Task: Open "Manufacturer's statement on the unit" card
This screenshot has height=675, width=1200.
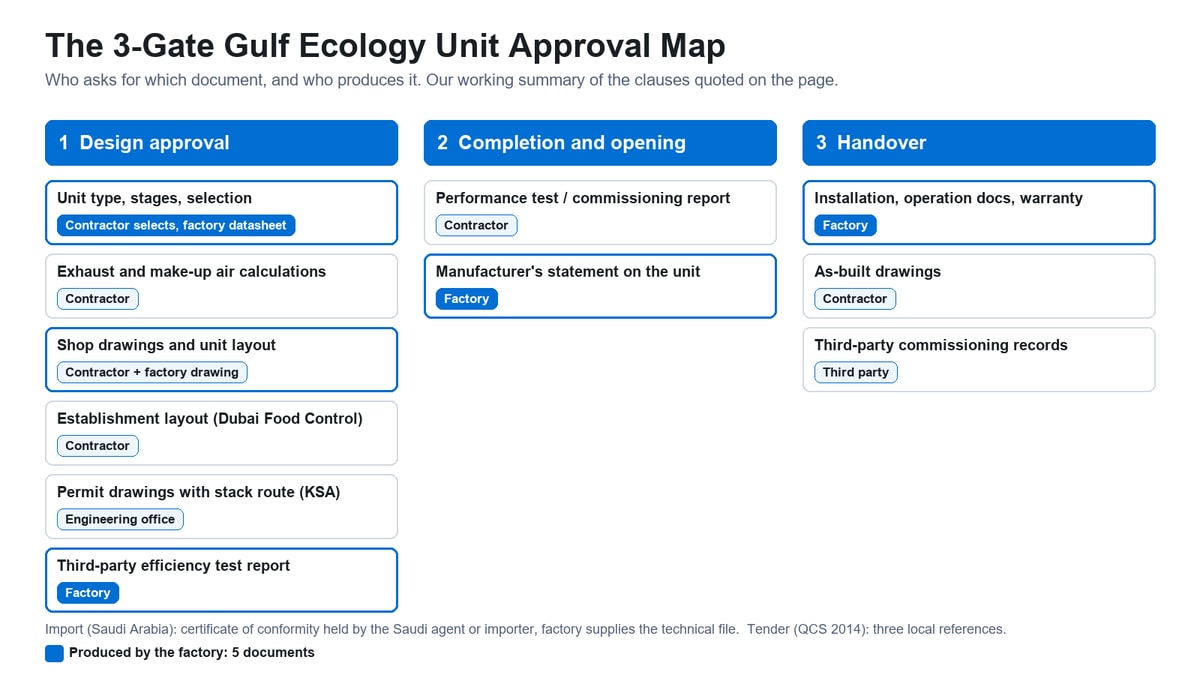Action: click(600, 286)
